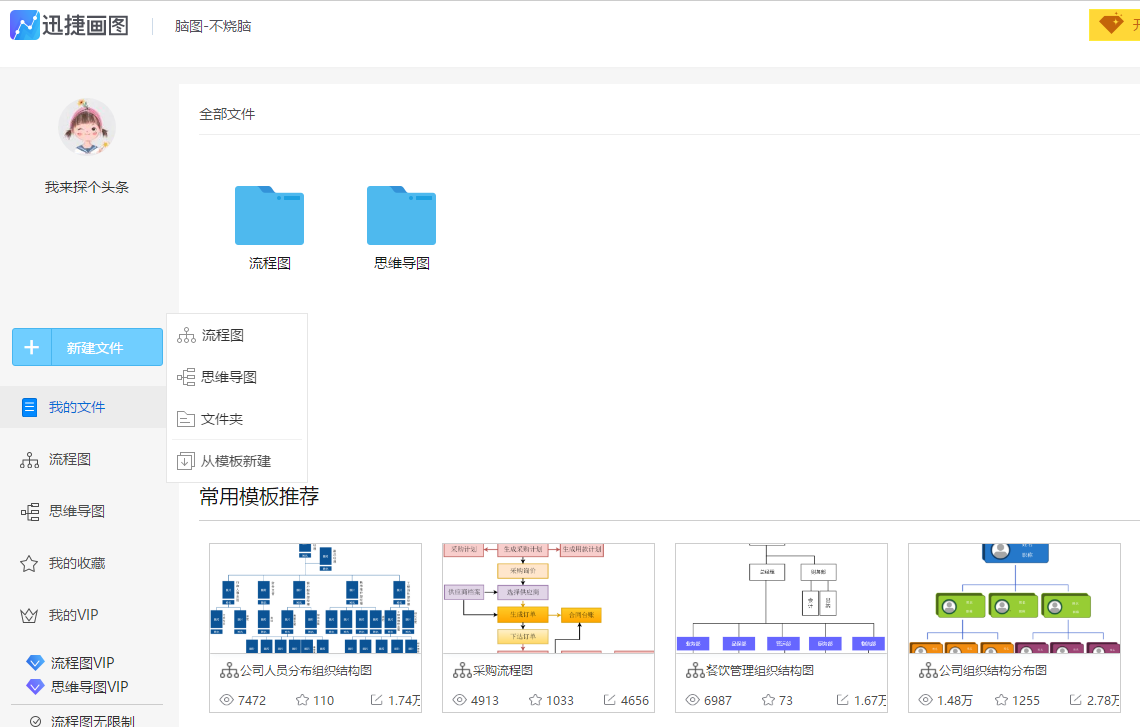Click the VIP banner at top right
Image resolution: width=1140 pixels, height=727 pixels.
[x=1113, y=25]
